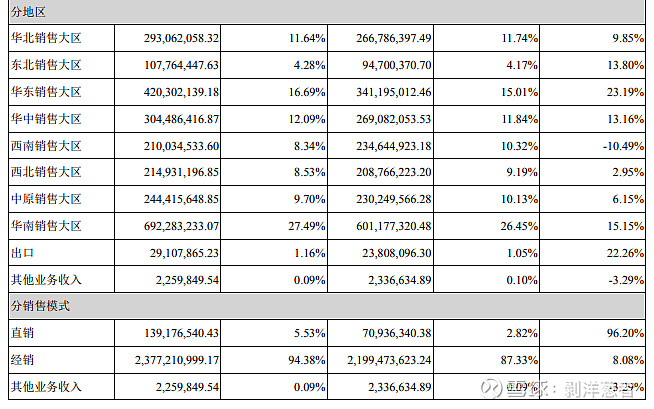The width and height of the screenshot is (654, 409).
Task: Click the 东北销售大区 row label
Action: [x=45, y=65]
